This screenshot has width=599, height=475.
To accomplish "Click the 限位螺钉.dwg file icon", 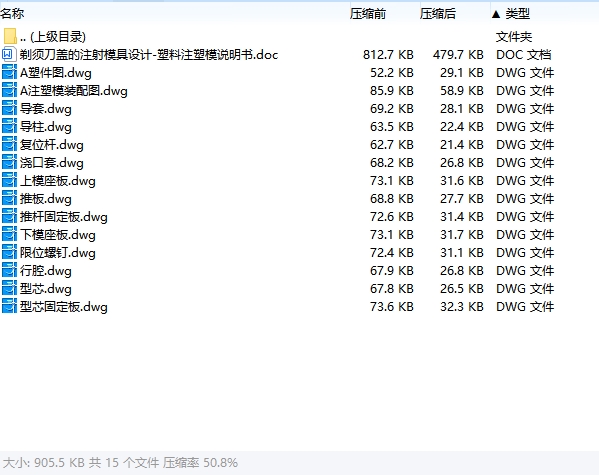I will point(9,253).
